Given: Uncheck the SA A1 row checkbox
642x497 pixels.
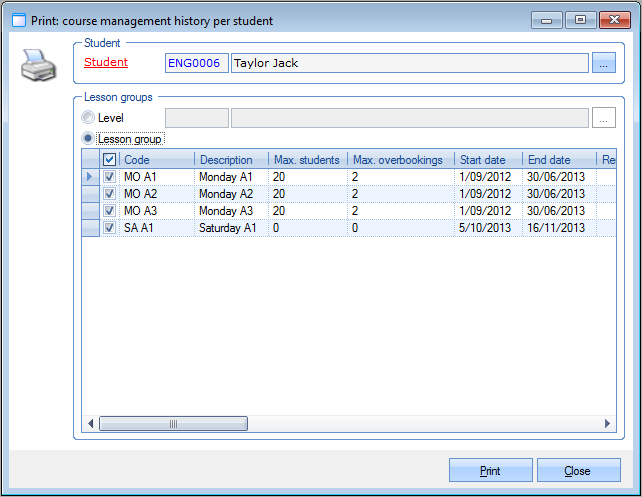Looking at the screenshot, I should coord(109,228).
